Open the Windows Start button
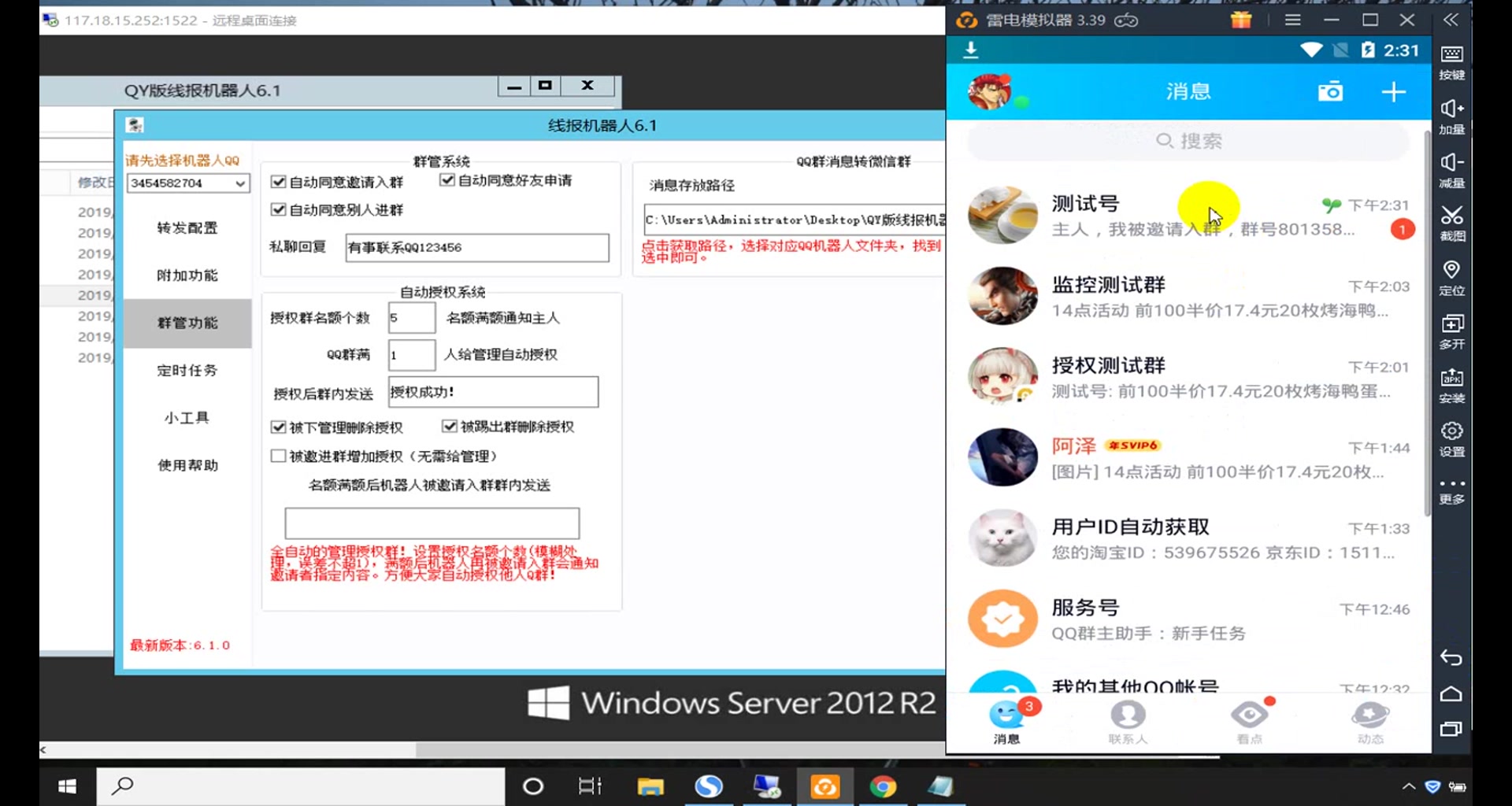 coord(68,786)
